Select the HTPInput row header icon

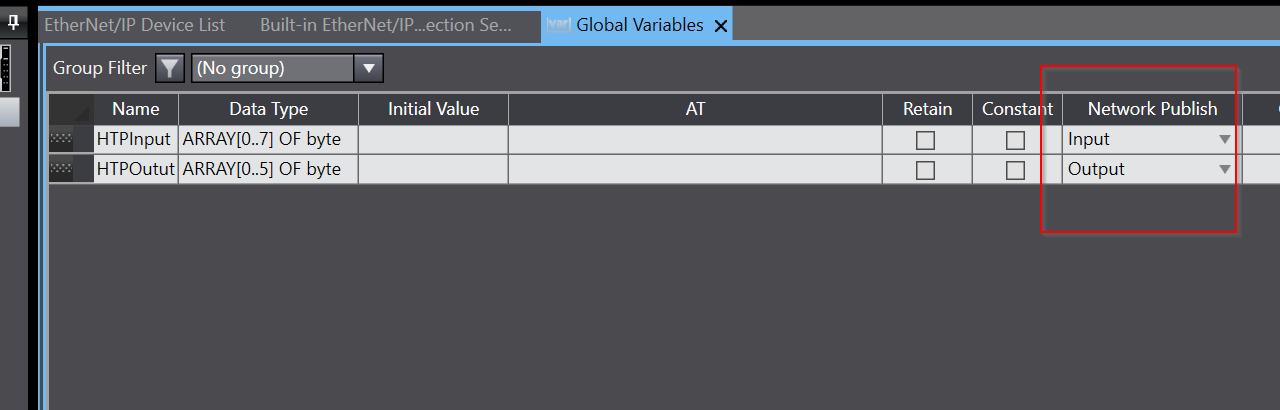pos(60,140)
